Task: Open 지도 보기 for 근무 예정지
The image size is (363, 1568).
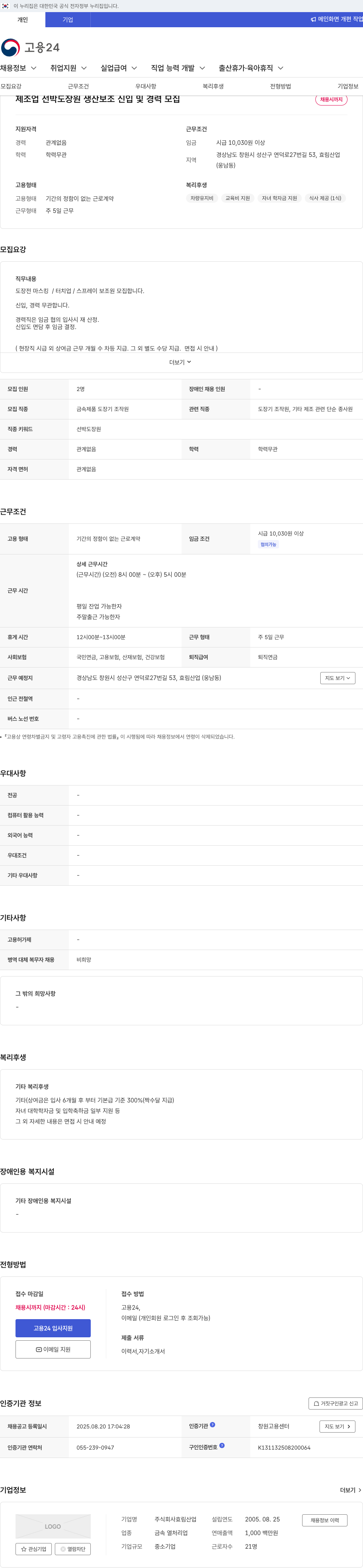Action: coord(337,678)
